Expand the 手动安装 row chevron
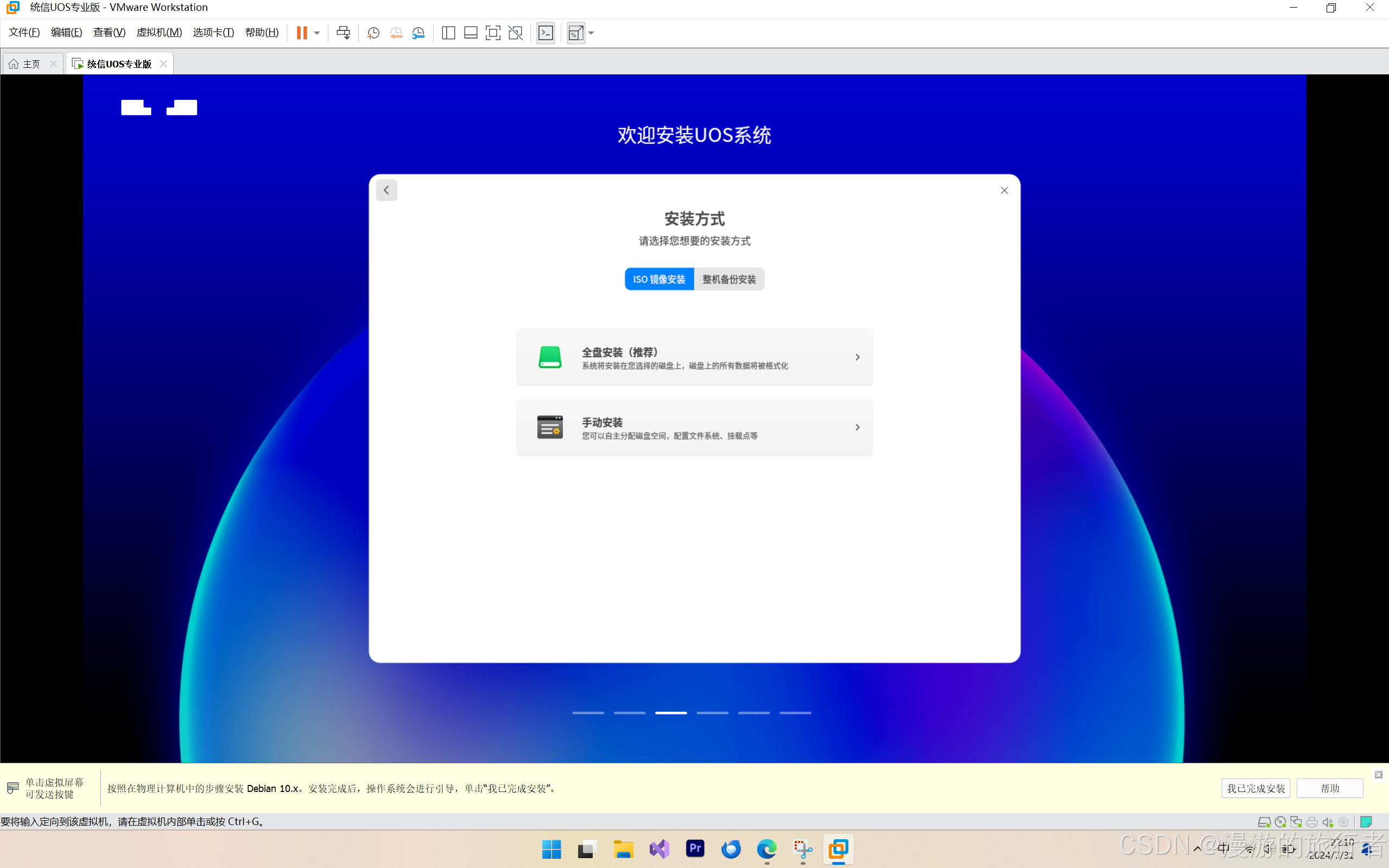Image resolution: width=1389 pixels, height=868 pixels. pos(858,427)
